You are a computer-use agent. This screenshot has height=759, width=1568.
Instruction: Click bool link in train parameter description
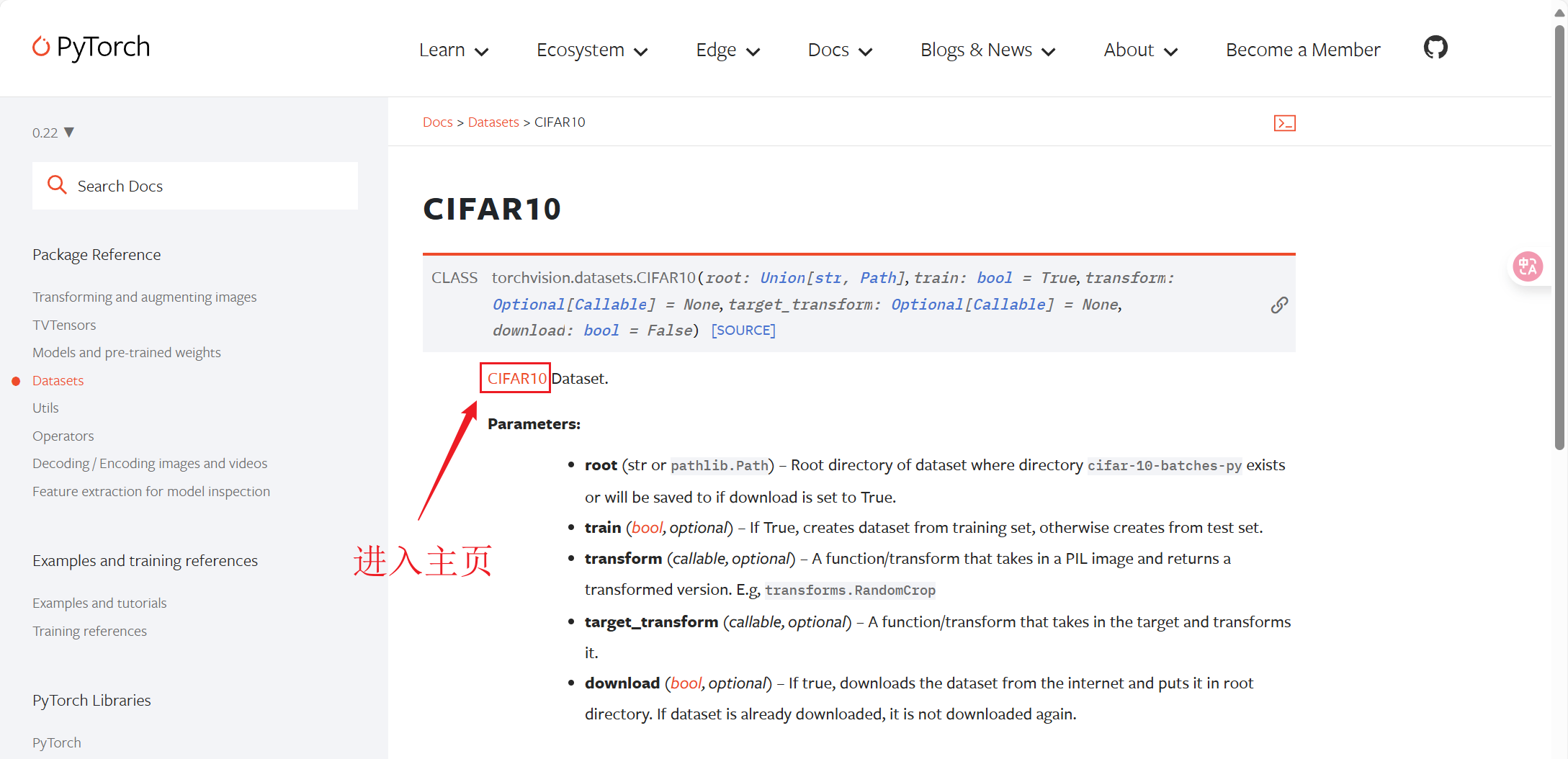point(647,528)
